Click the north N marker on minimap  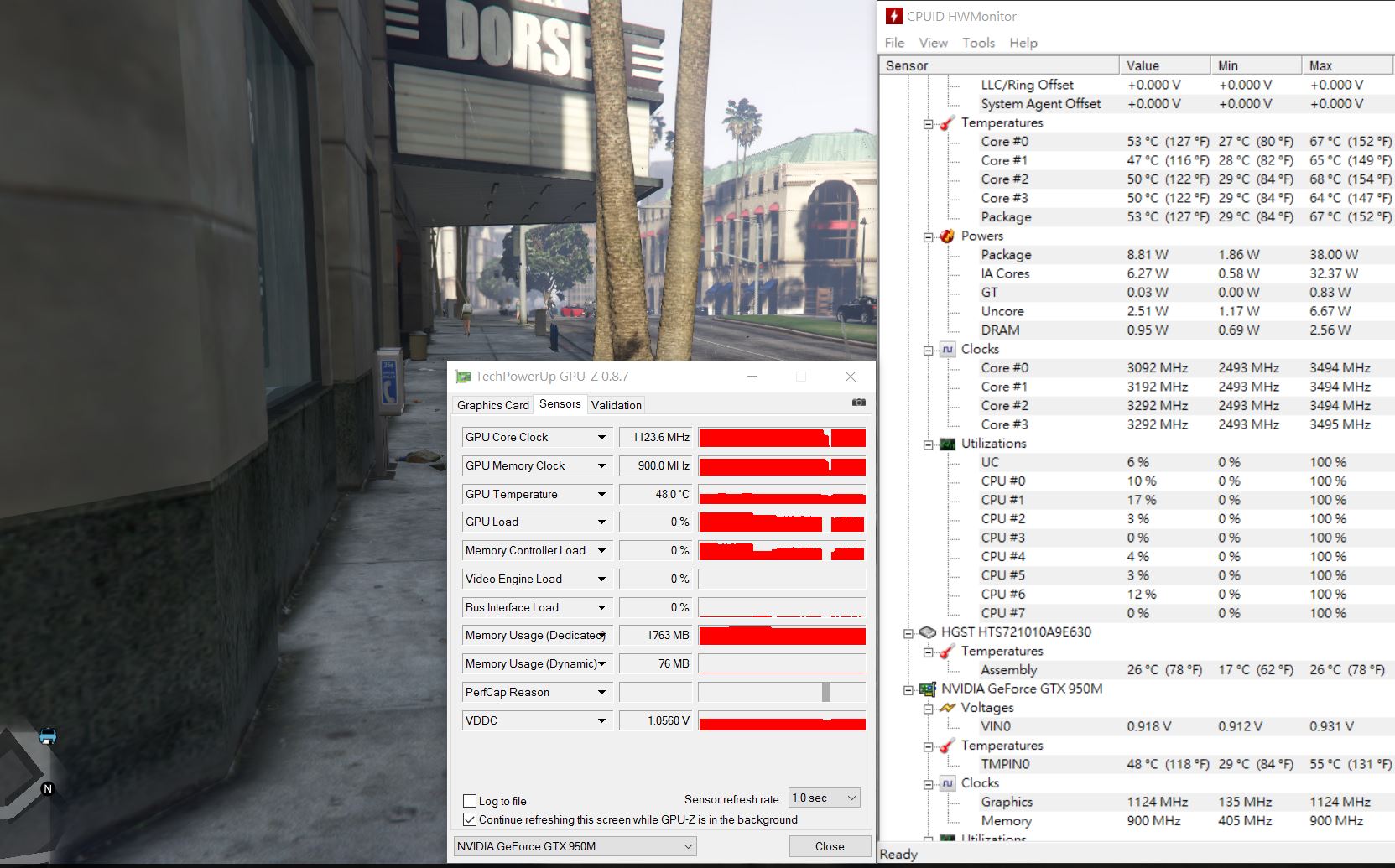click(x=48, y=788)
